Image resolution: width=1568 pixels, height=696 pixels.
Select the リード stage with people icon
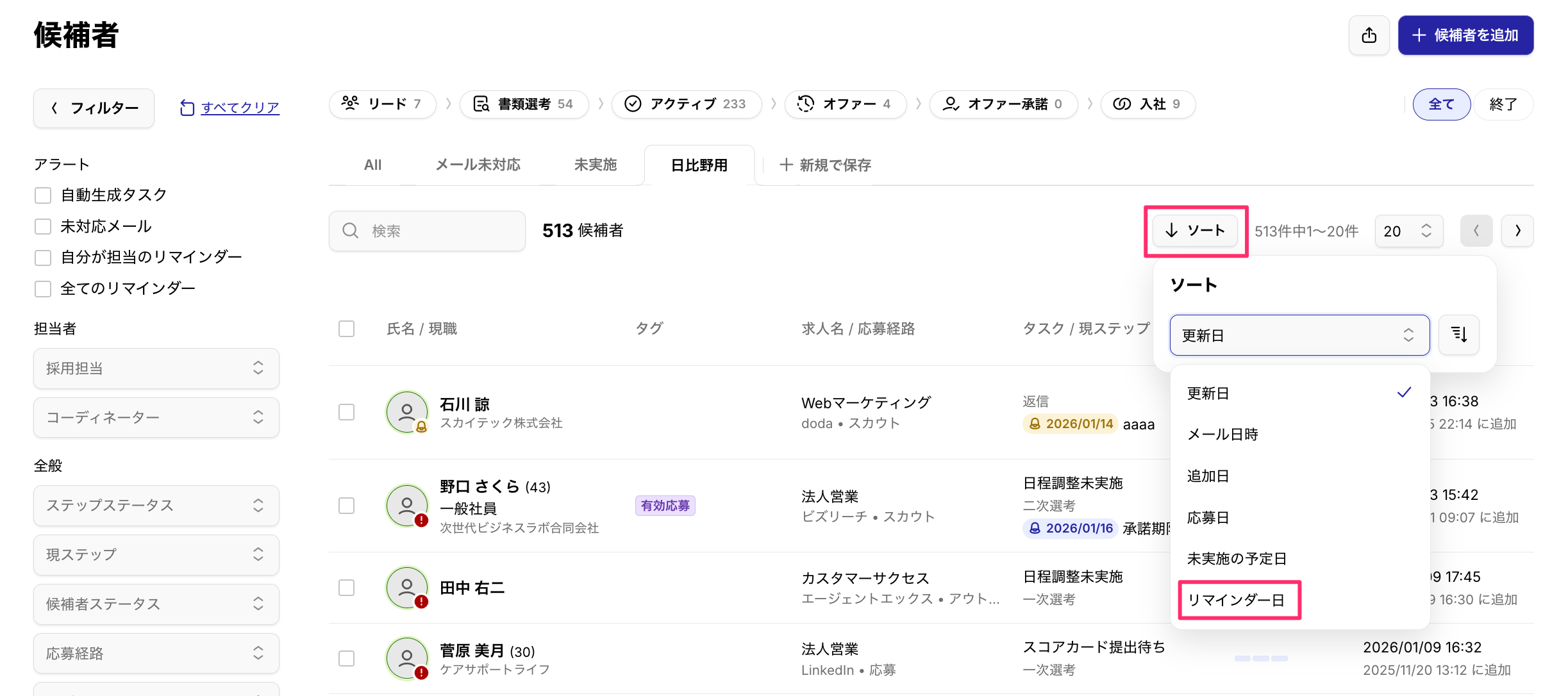pos(382,104)
